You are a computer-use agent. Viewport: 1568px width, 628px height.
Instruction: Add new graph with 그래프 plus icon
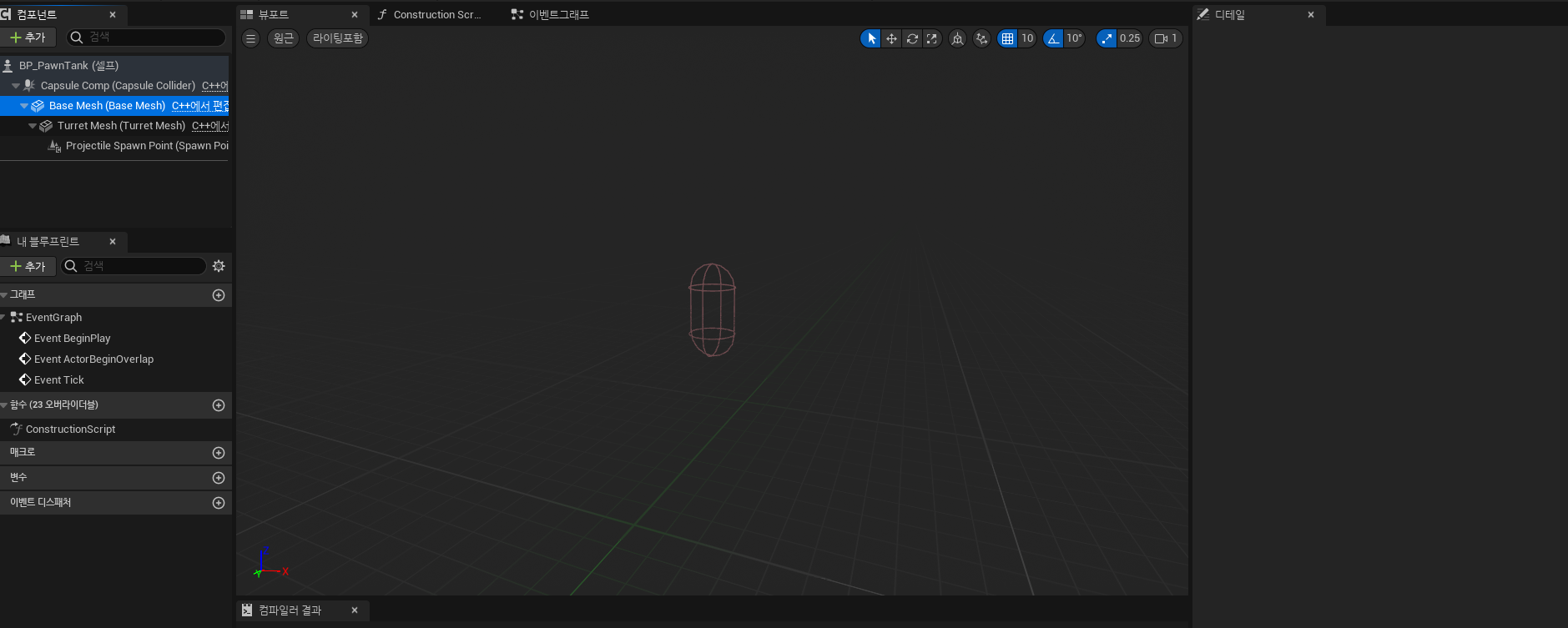[219, 295]
